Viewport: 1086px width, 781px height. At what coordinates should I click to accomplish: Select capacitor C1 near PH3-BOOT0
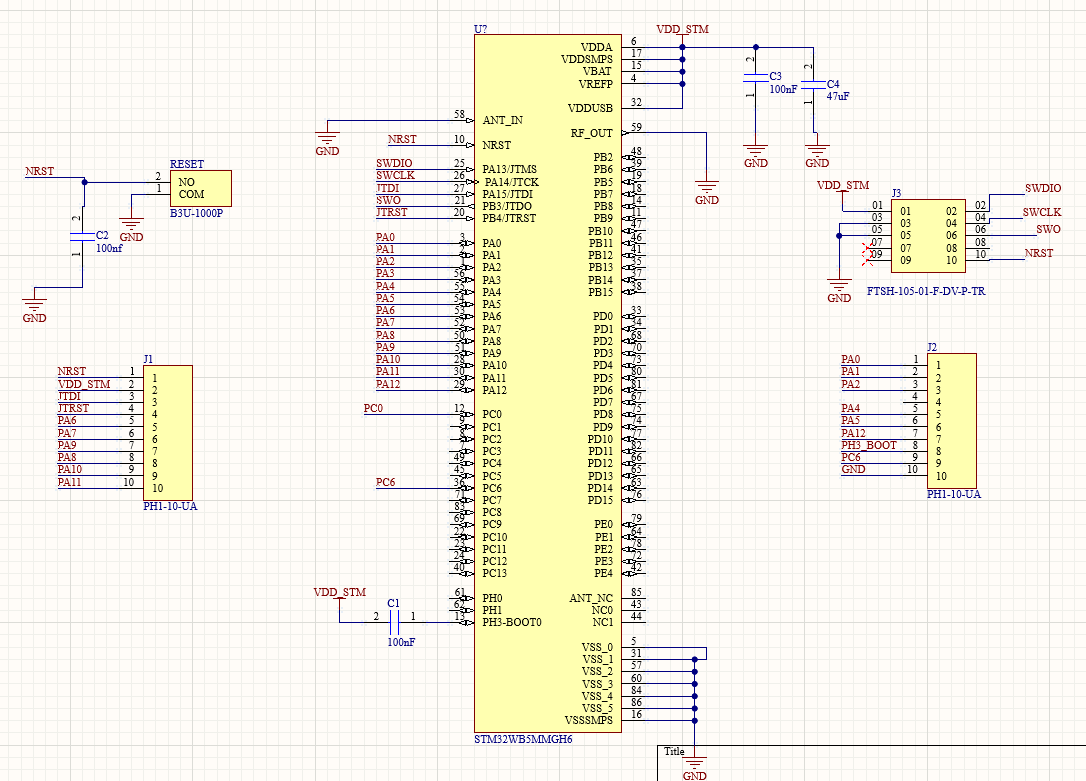coord(395,622)
